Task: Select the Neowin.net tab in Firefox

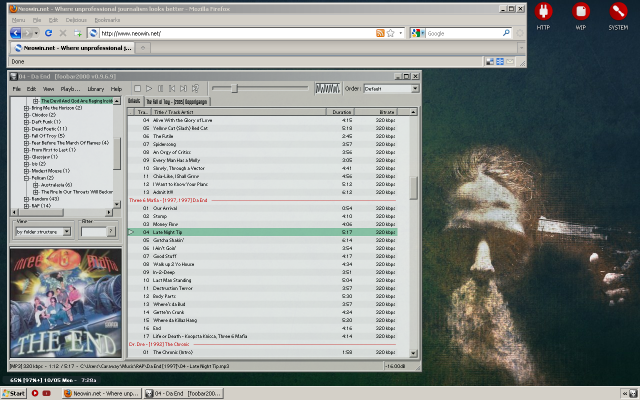Action: tap(72, 48)
